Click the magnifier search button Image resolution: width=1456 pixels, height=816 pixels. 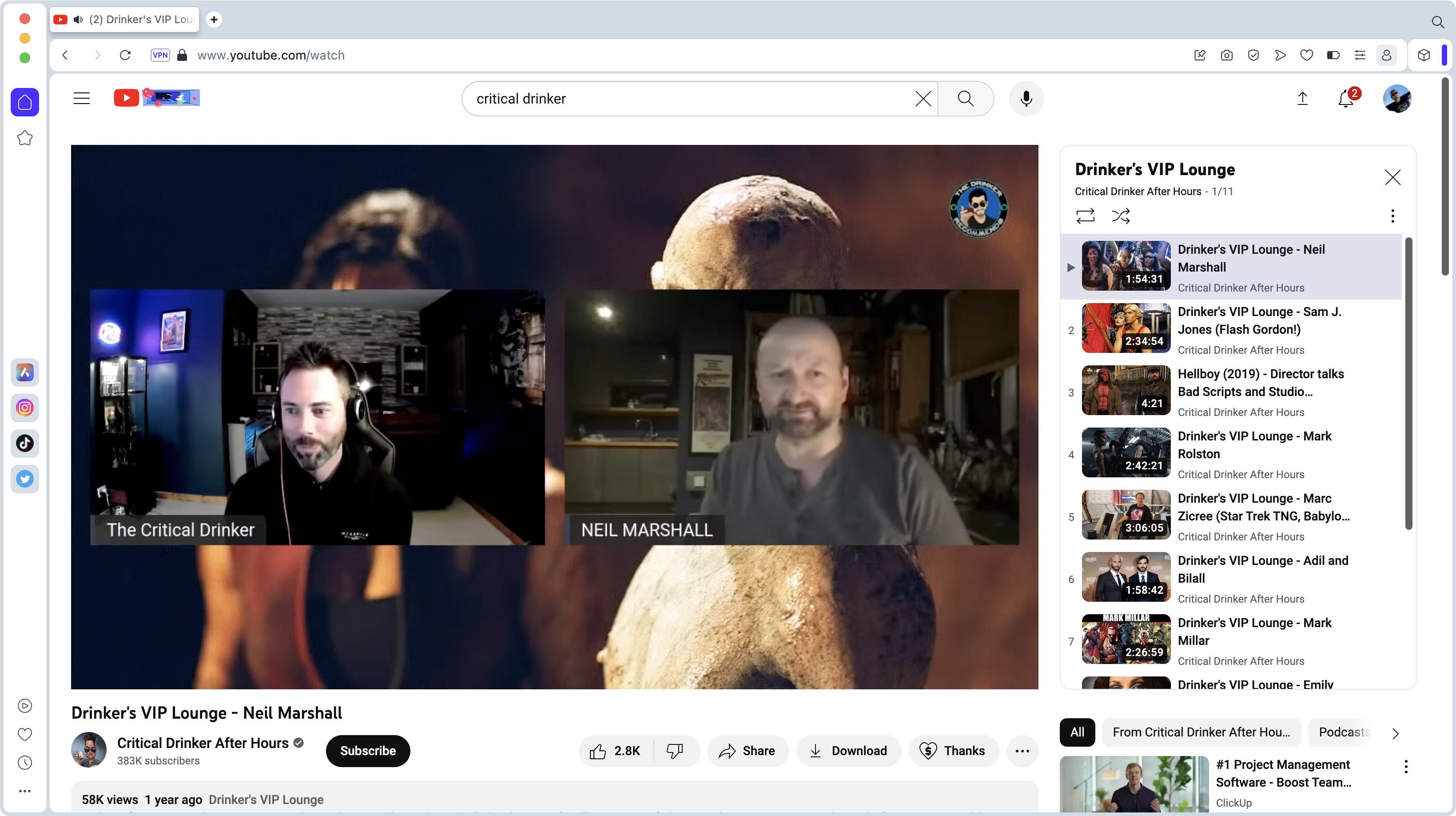965,99
